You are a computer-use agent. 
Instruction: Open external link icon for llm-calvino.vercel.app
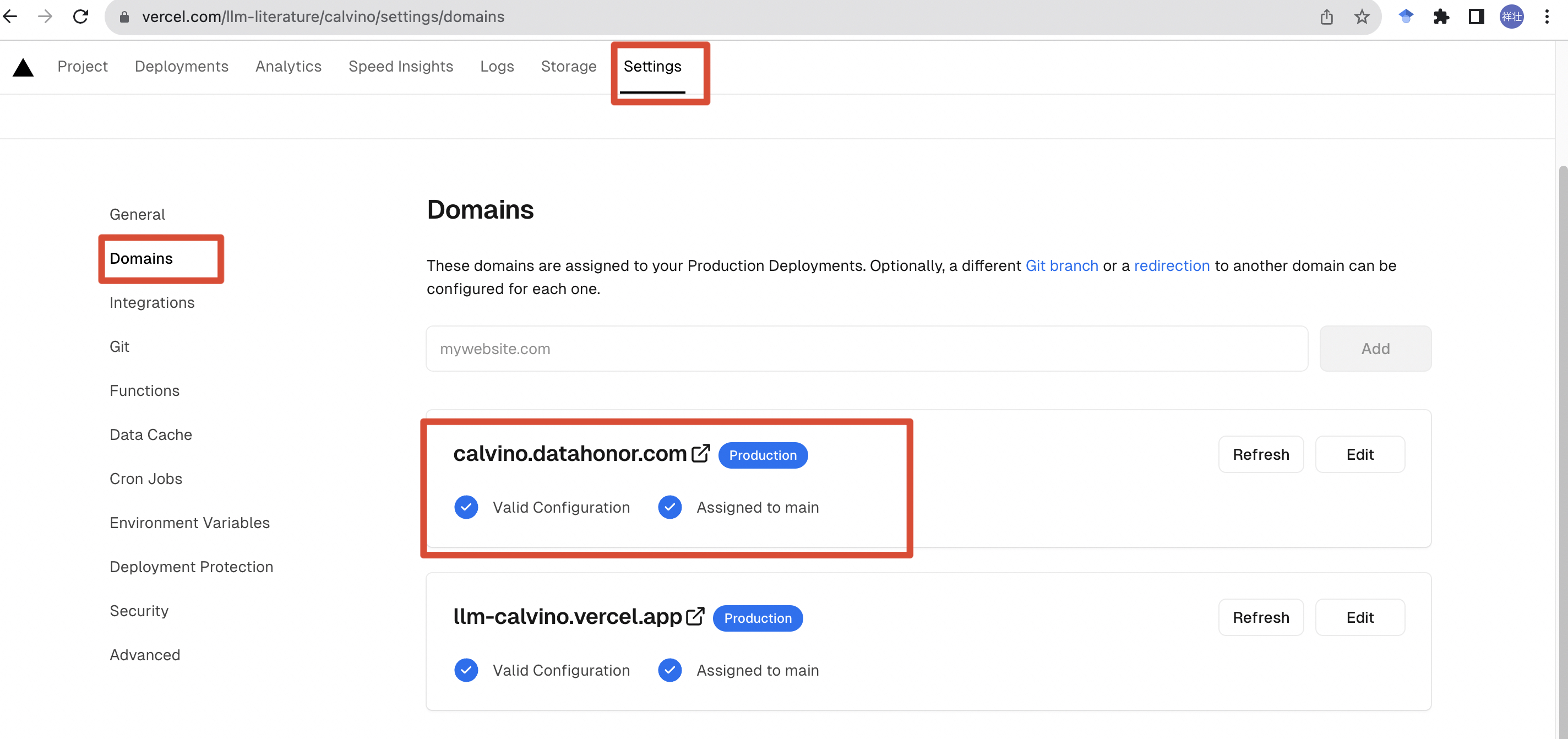[695, 616]
